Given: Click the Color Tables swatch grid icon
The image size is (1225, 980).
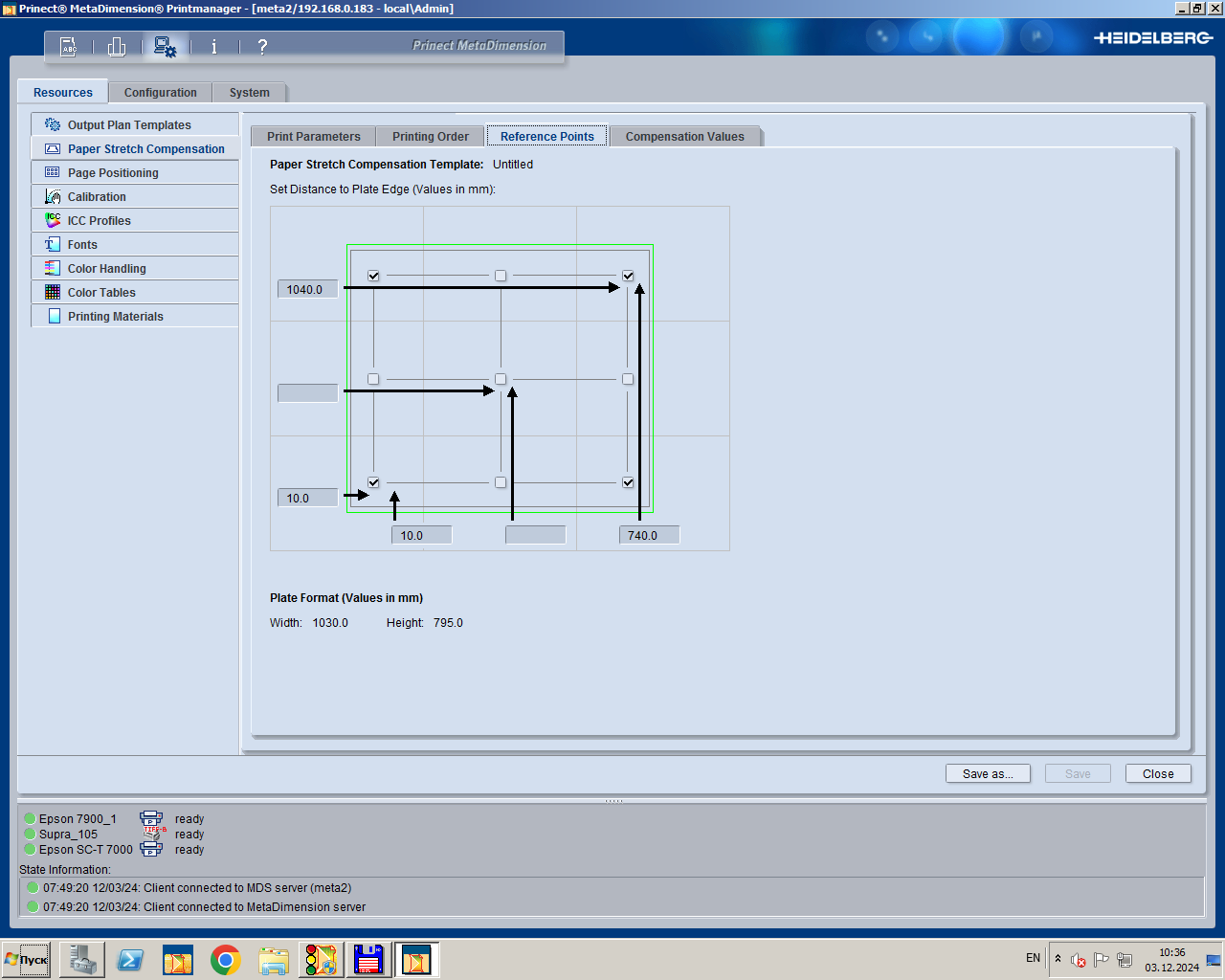Looking at the screenshot, I should [x=53, y=293].
